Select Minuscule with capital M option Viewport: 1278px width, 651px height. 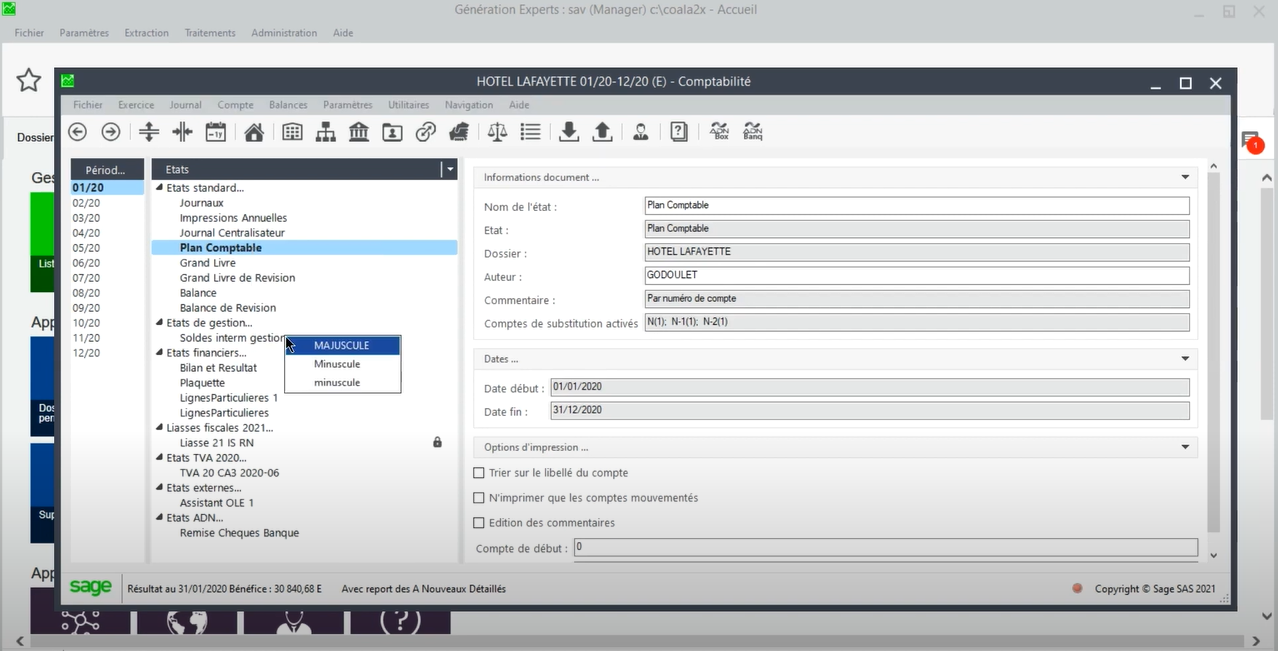coord(343,364)
